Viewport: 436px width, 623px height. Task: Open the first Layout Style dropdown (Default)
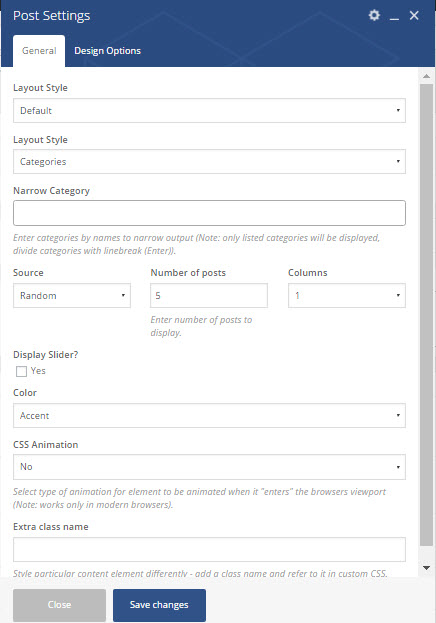(x=209, y=110)
